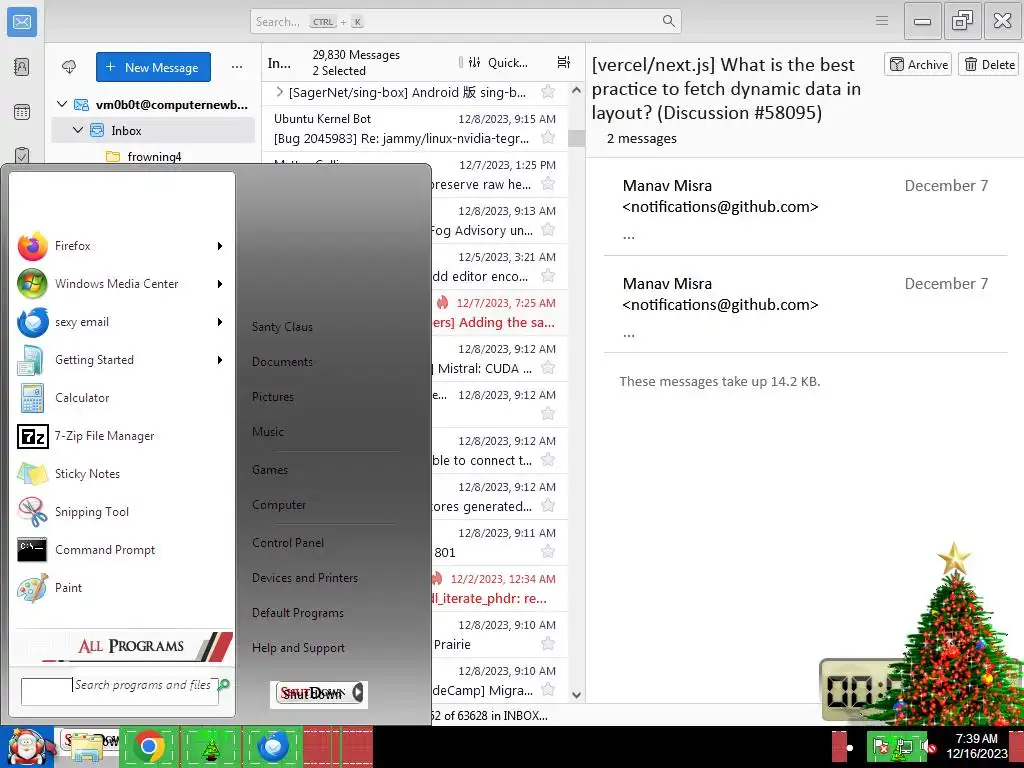Open Santy Claus user folder

[282, 327]
